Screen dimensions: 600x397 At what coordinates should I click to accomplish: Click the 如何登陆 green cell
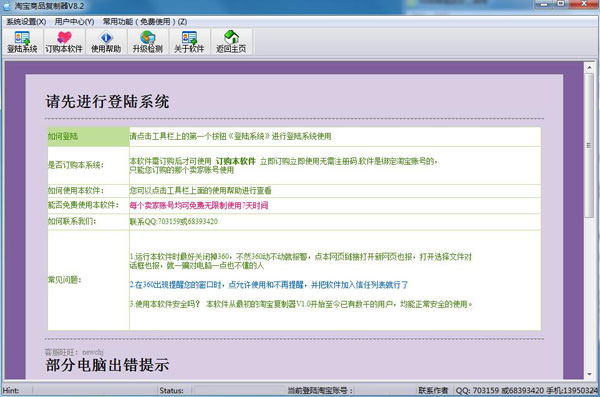pos(88,137)
